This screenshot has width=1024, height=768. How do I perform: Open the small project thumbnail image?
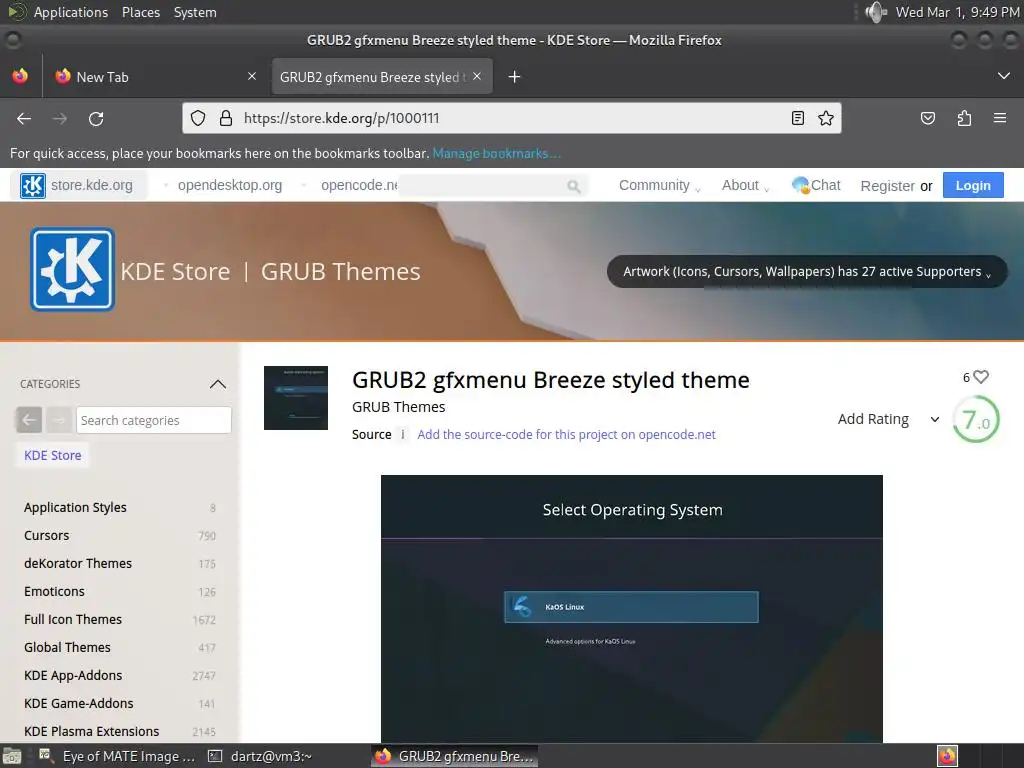[x=296, y=398]
